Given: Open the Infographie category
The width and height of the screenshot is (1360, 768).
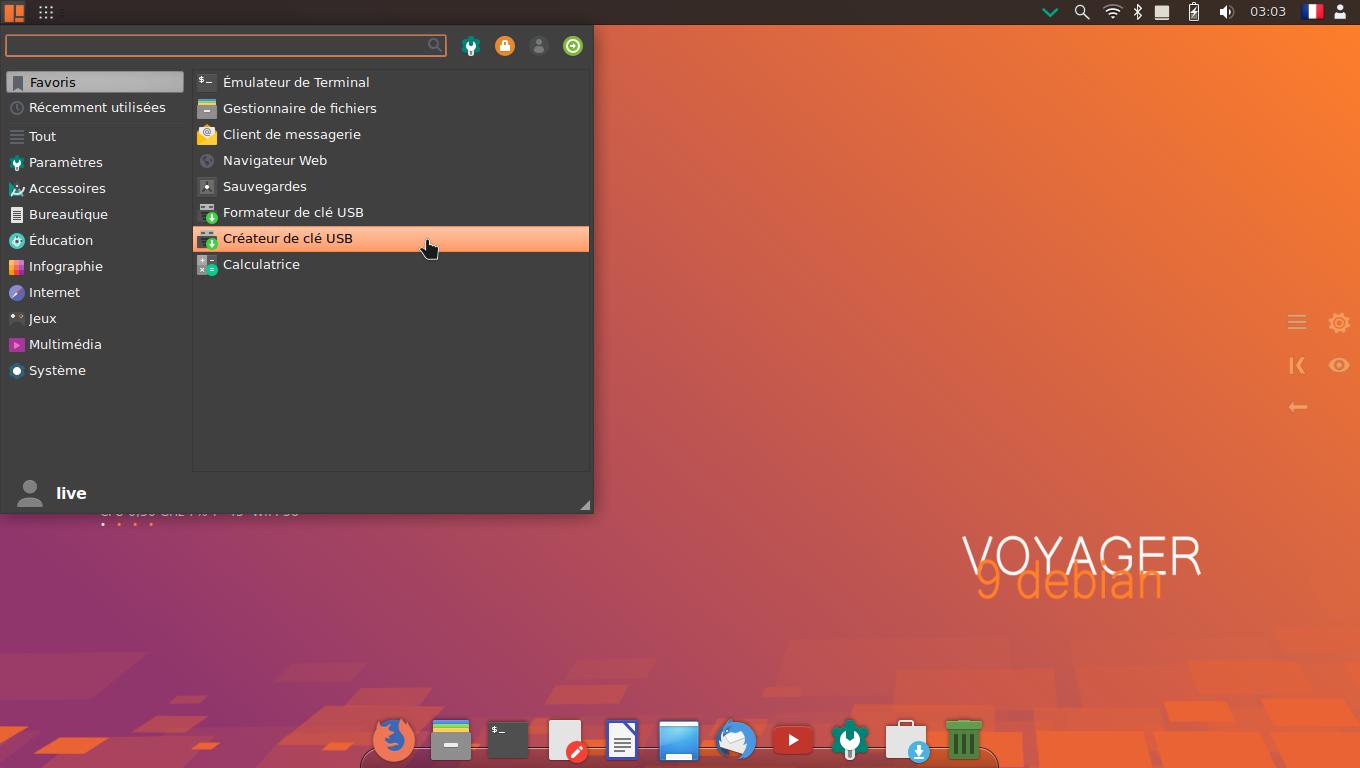Looking at the screenshot, I should coord(95,266).
